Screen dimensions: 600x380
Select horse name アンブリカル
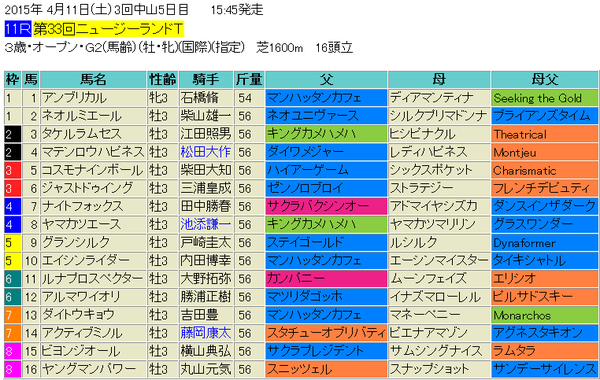74,98
